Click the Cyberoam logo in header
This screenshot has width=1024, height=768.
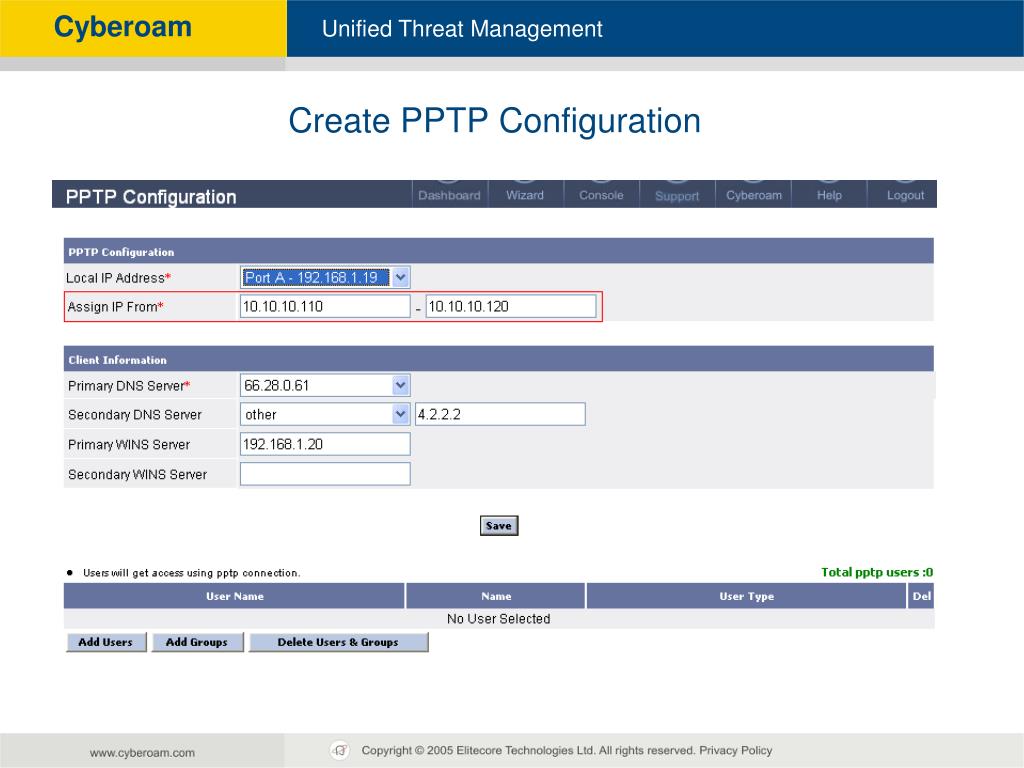click(x=123, y=27)
